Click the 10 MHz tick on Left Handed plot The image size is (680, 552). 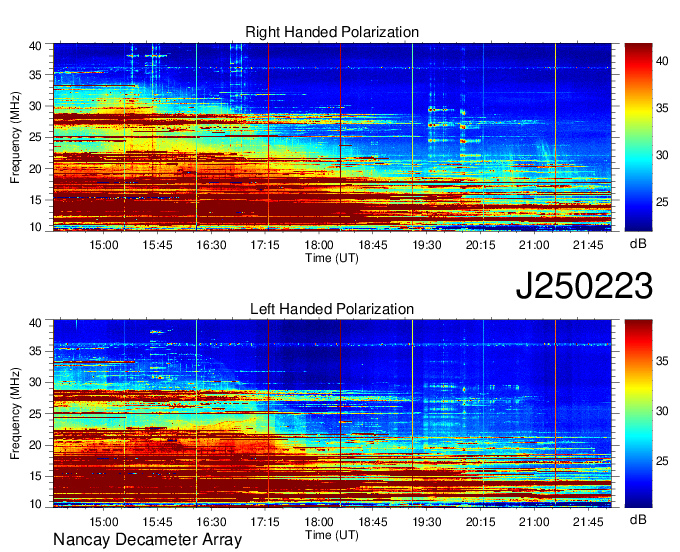[x=35, y=504]
